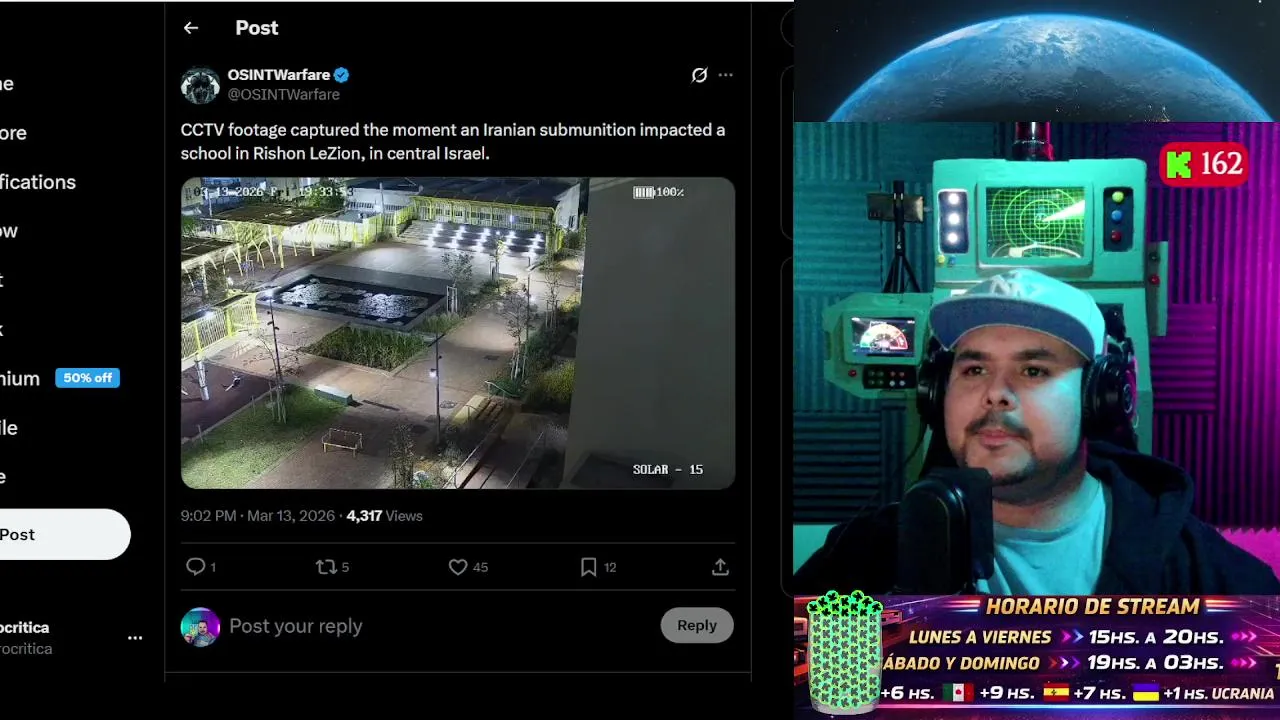The width and height of the screenshot is (1280, 720).
Task: Go back using the arrow beside Post
Action: point(190,28)
